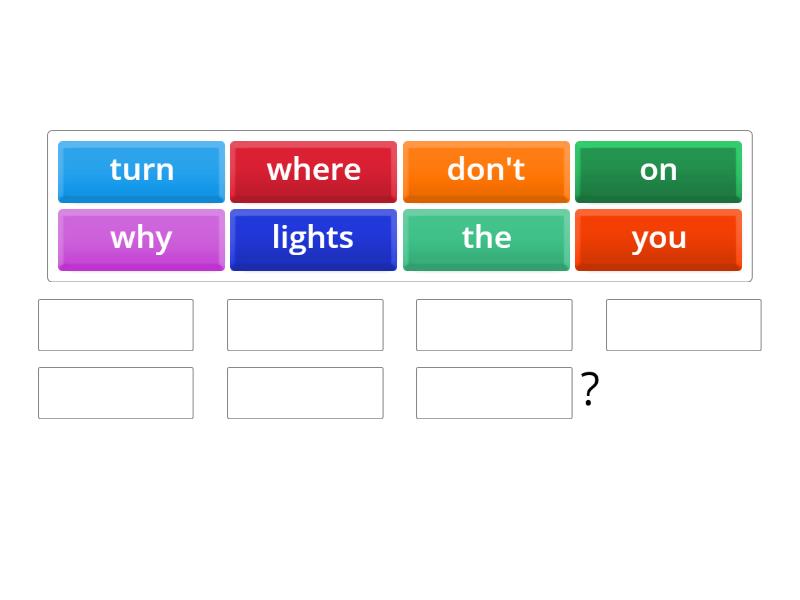This screenshot has height=600, width=800.
Task: Click the first answer slot in the bottom row
Action: 115,392
